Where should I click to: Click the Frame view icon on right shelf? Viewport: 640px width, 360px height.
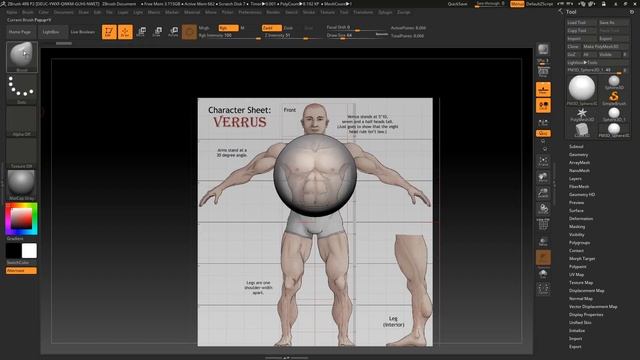coord(543,160)
